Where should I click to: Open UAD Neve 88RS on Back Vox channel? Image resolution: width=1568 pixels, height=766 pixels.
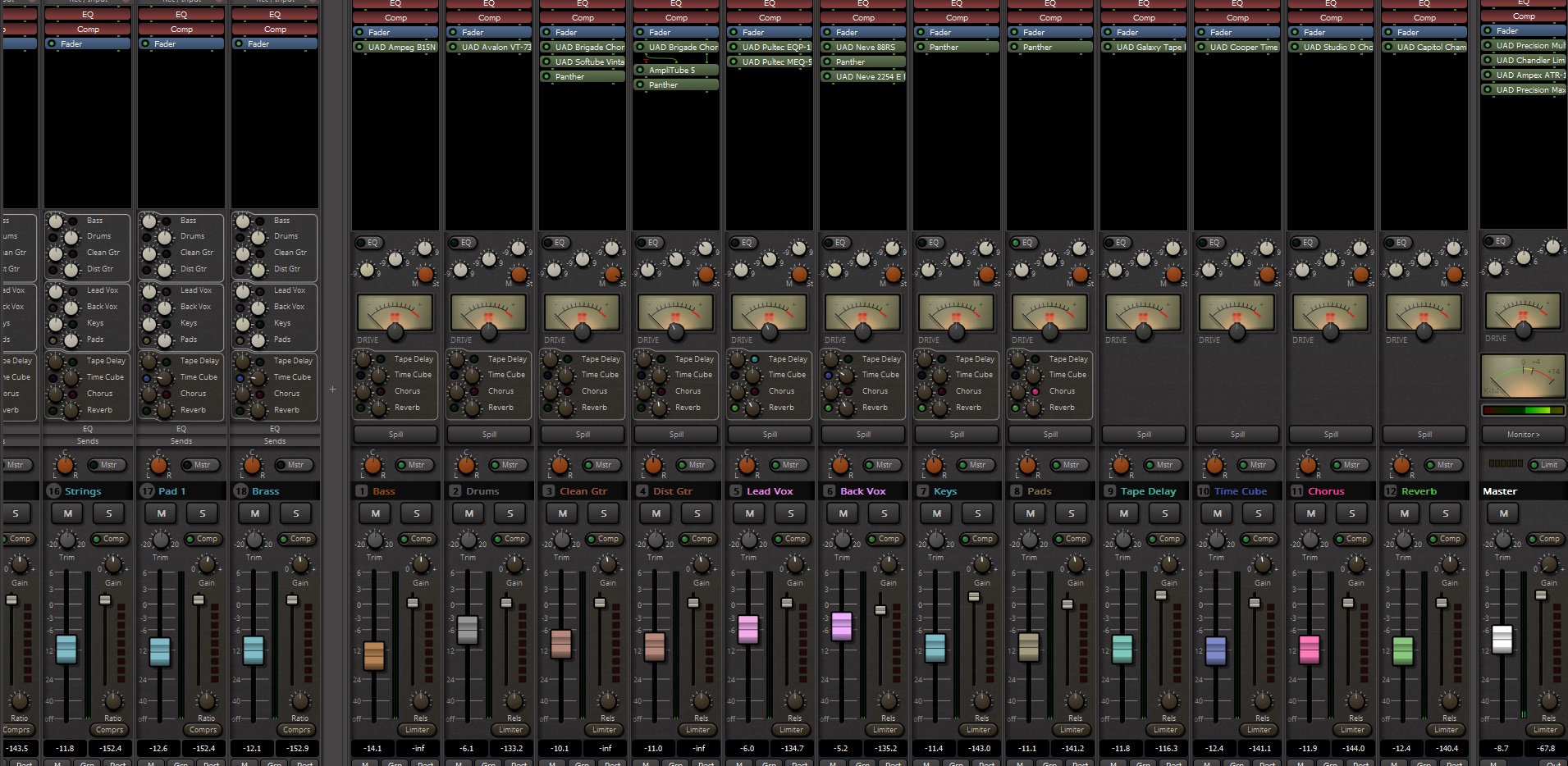tap(867, 48)
